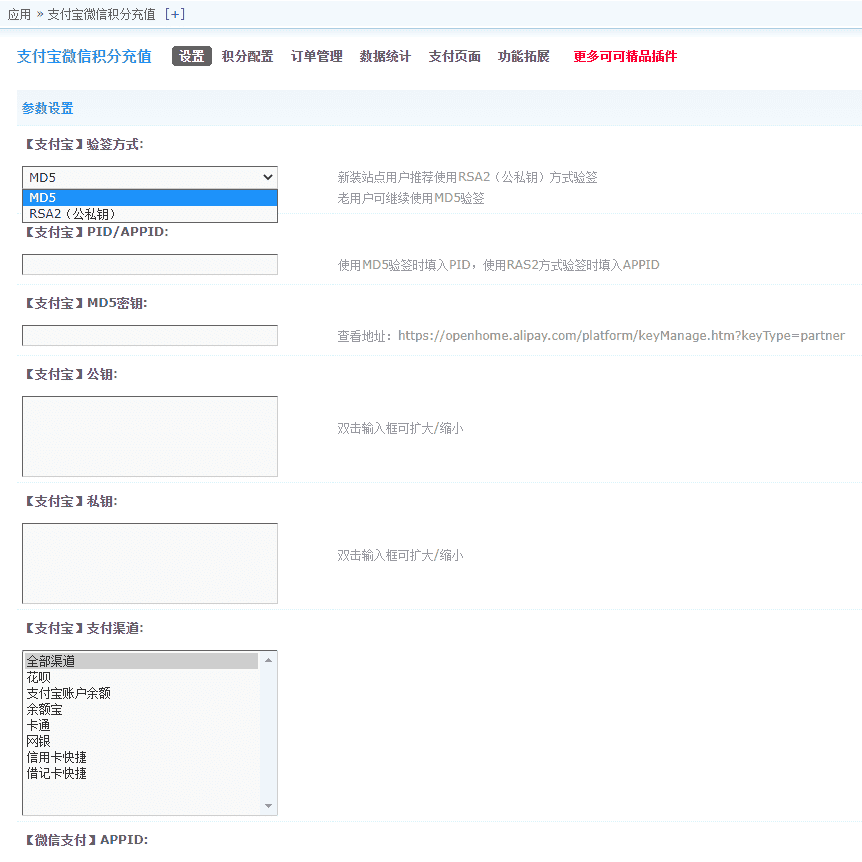Select 花呗 in the payment channel list

tap(141, 677)
